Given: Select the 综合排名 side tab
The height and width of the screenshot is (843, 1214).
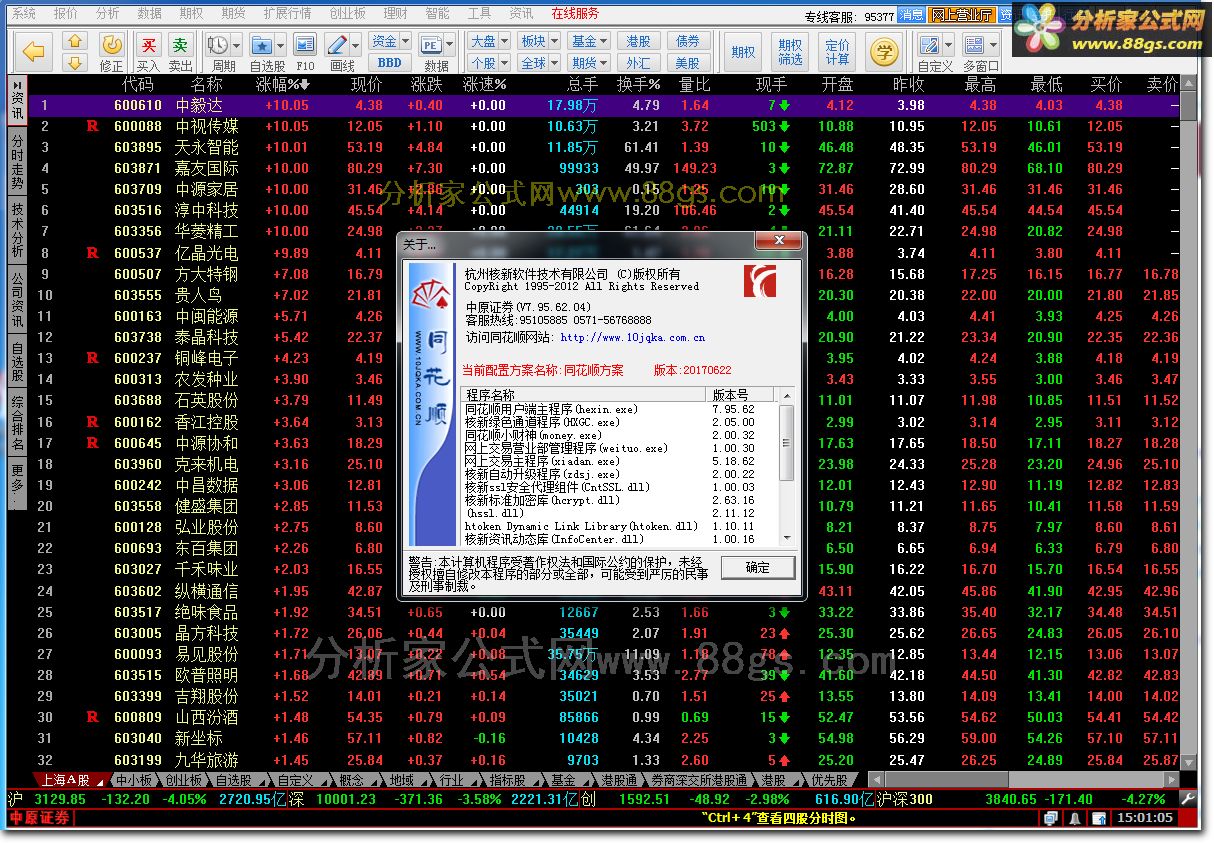Looking at the screenshot, I should click(x=17, y=424).
